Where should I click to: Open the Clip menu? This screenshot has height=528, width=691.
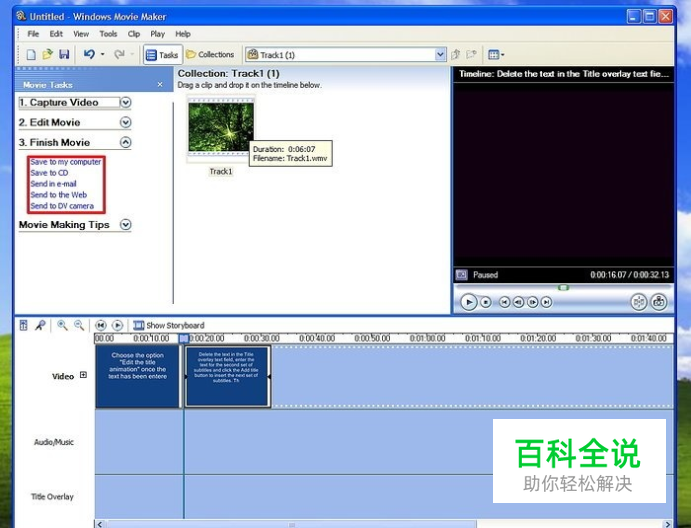pyautogui.click(x=134, y=34)
